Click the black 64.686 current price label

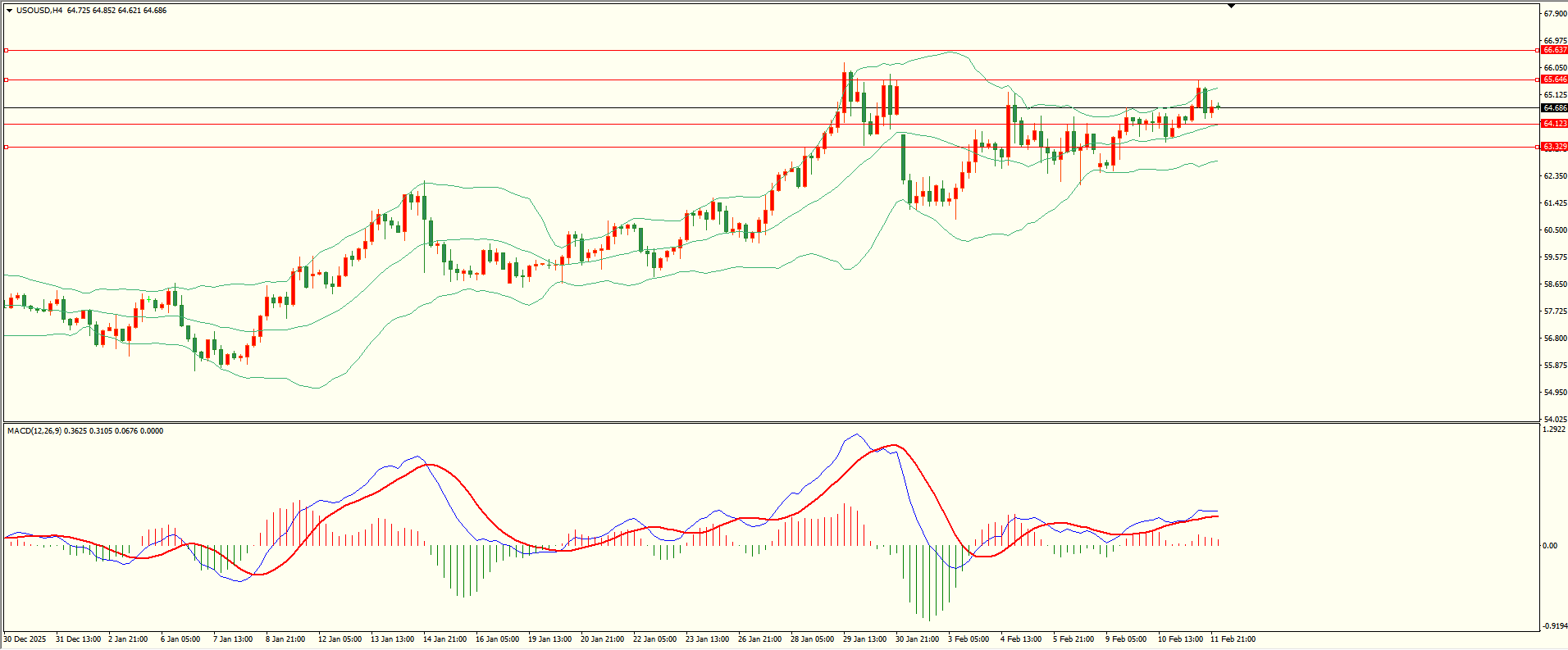tap(1554, 108)
